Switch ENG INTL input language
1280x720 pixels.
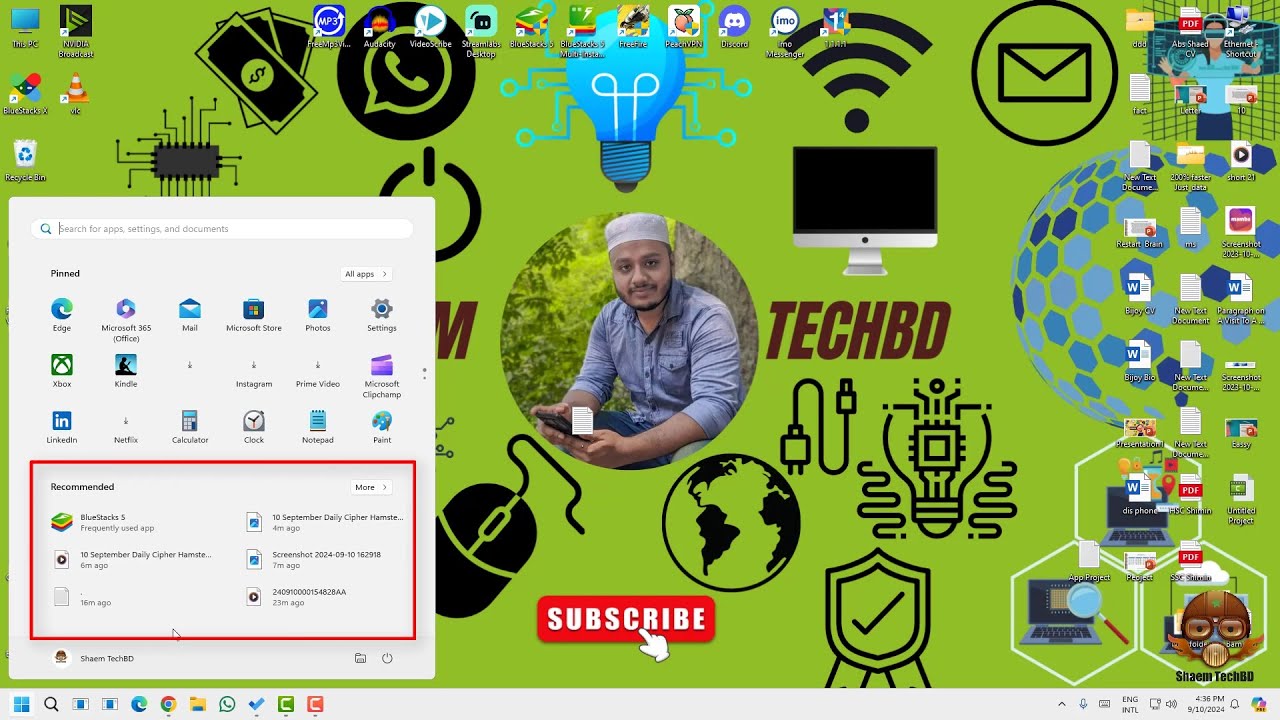pos(1130,704)
